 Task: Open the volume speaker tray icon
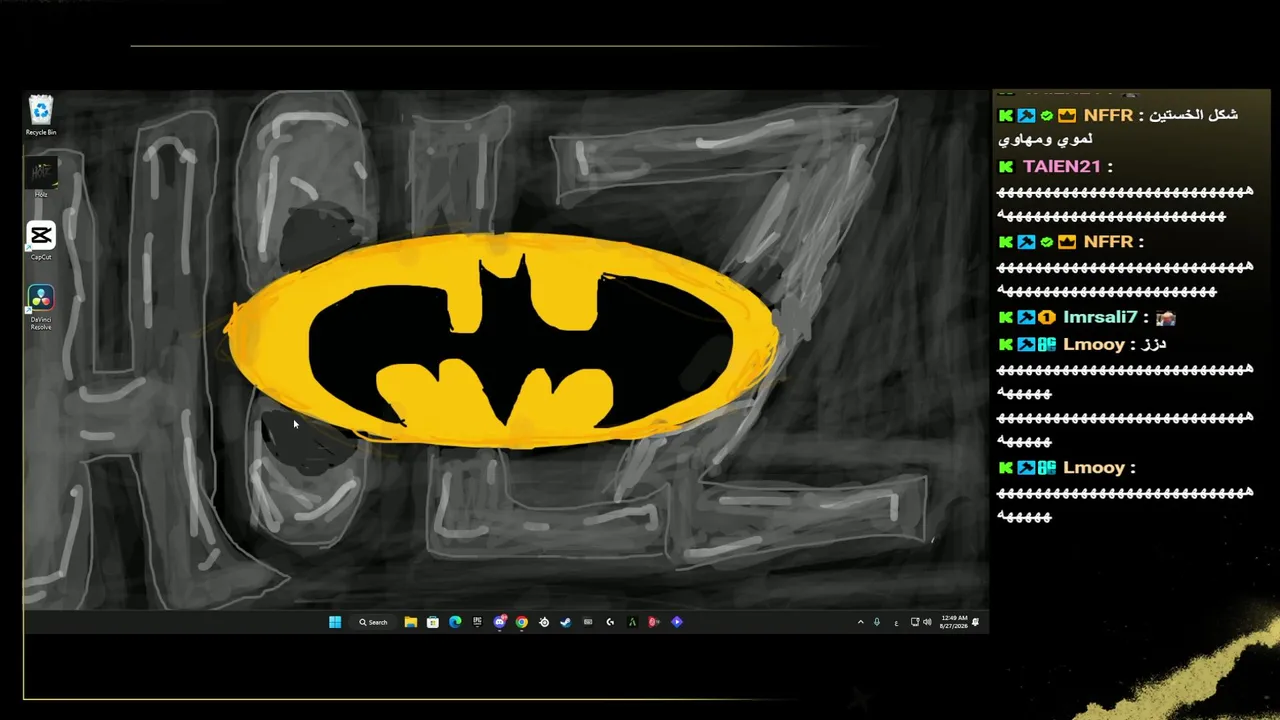click(928, 622)
